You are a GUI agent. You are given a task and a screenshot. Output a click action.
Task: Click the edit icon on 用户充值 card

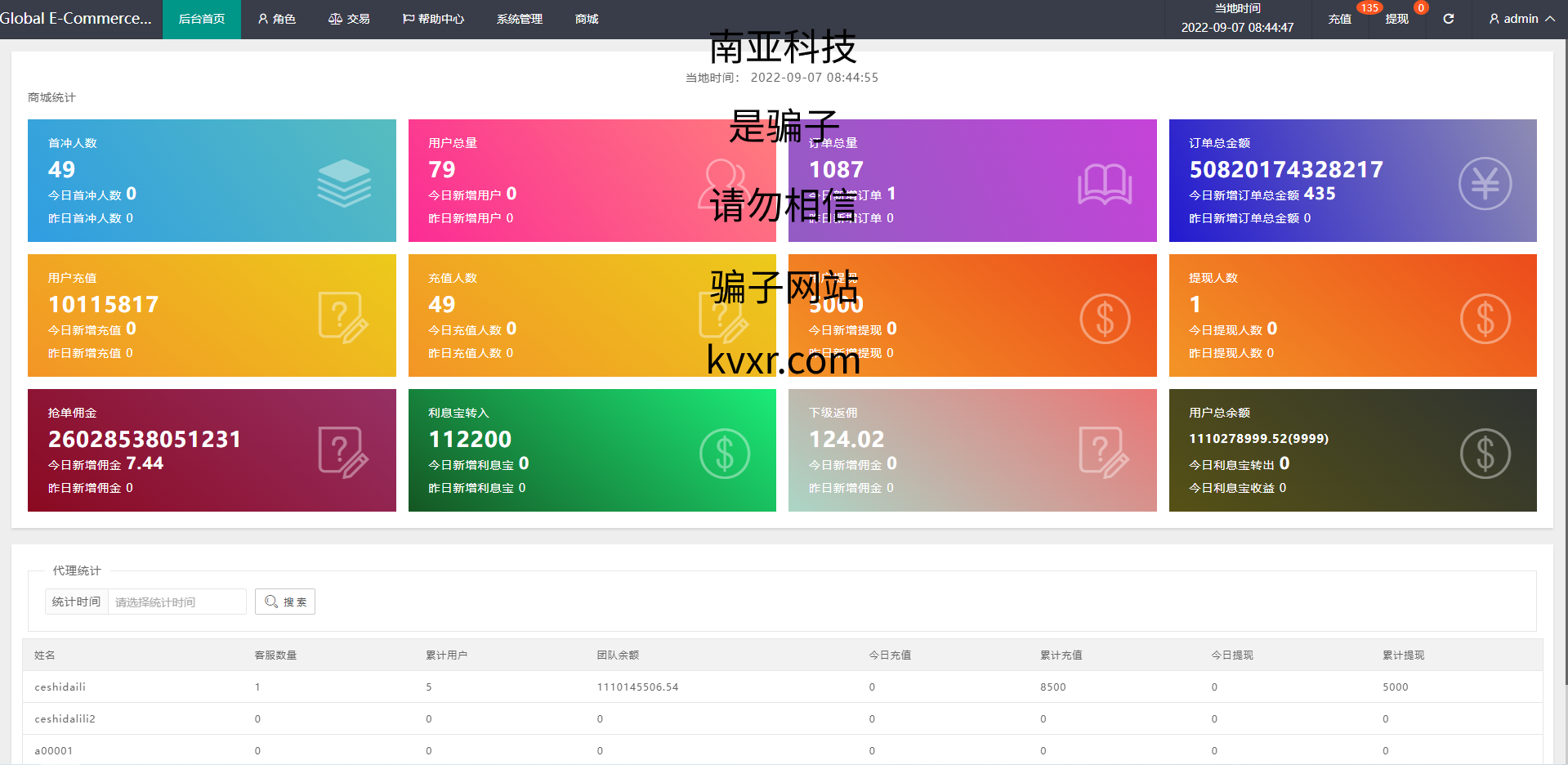pyautogui.click(x=343, y=318)
